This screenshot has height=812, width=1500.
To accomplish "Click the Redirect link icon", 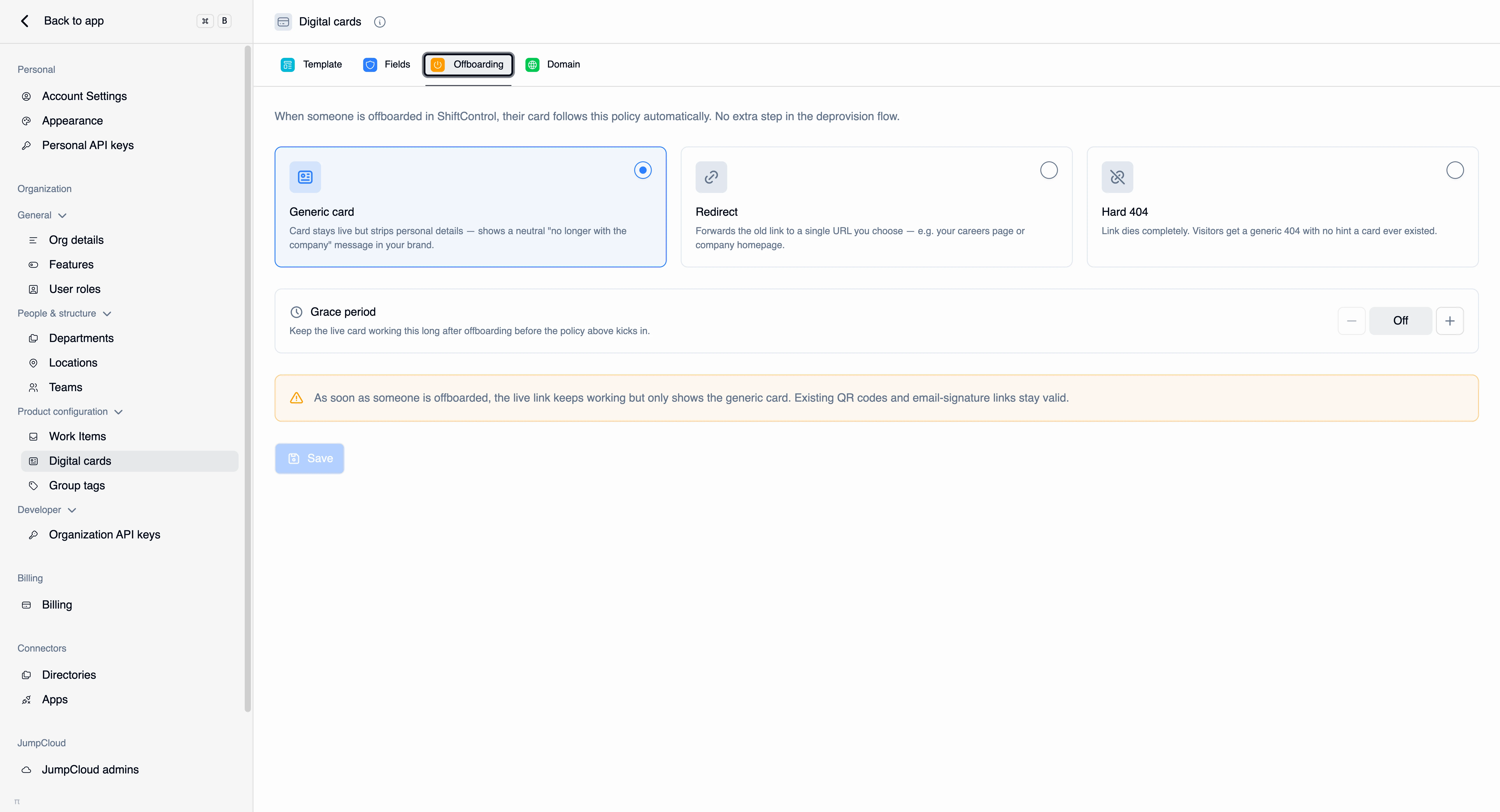I will coord(711,177).
